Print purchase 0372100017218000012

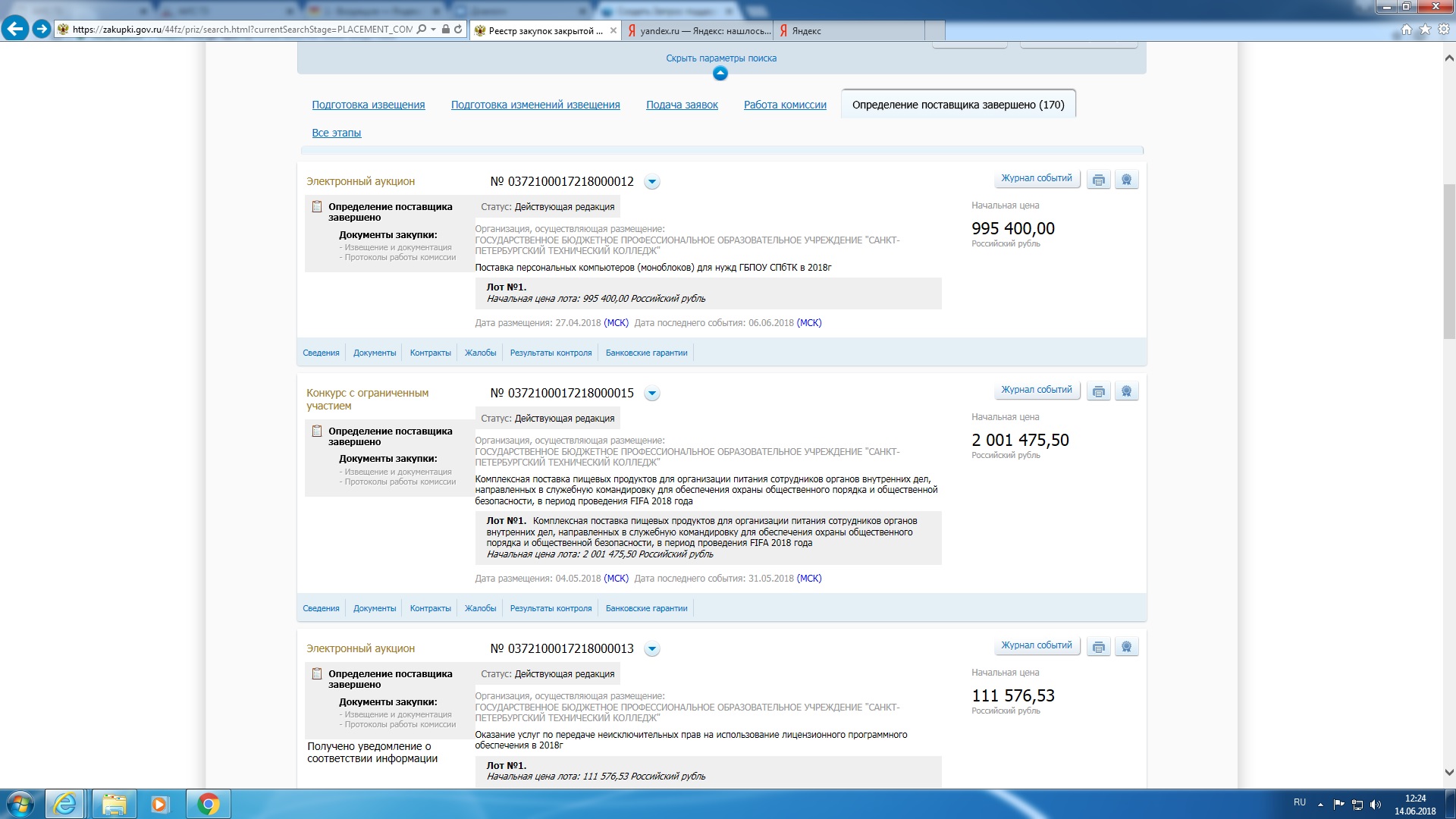tap(1099, 180)
